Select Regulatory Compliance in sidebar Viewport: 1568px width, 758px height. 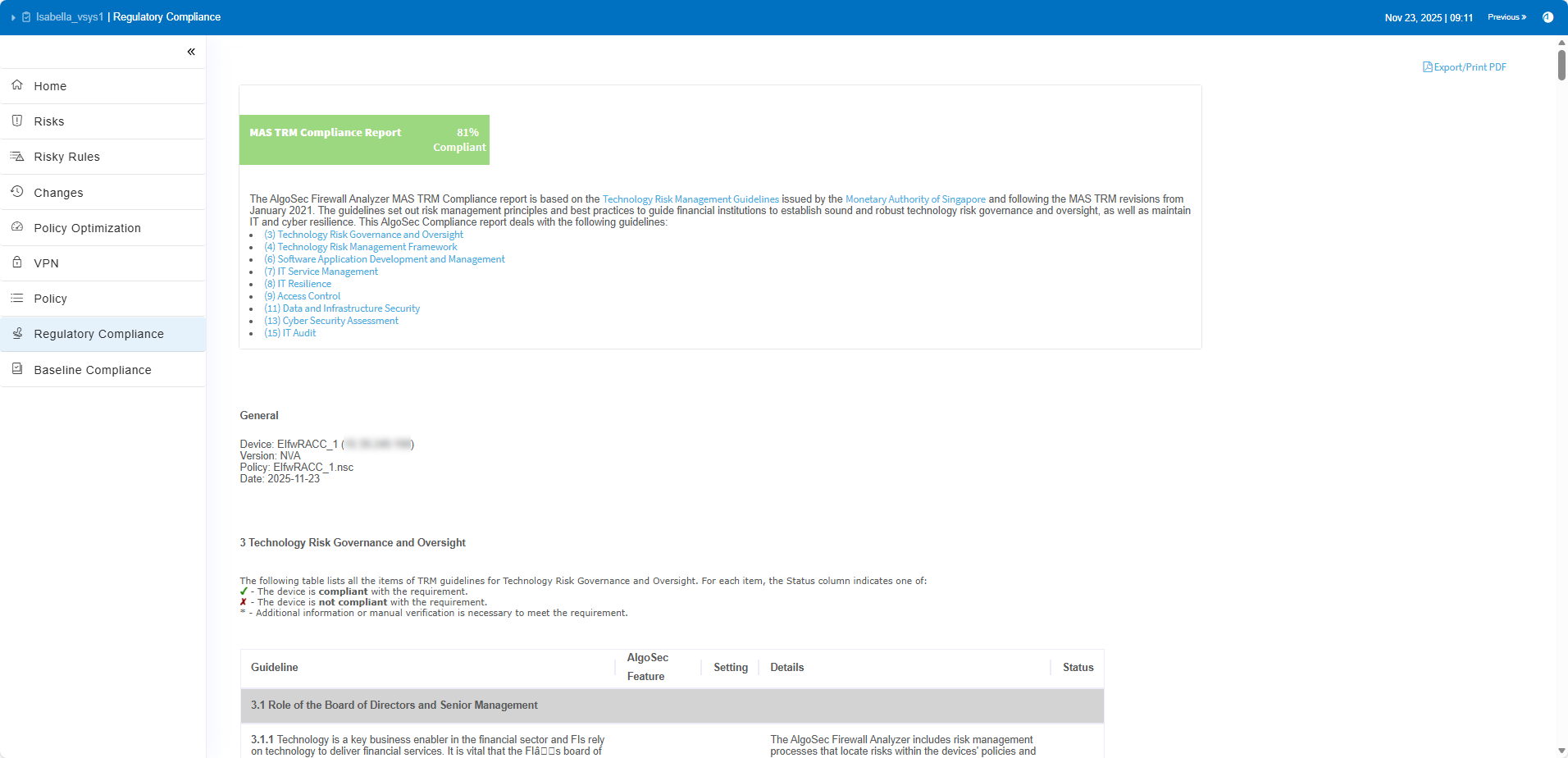tap(98, 334)
